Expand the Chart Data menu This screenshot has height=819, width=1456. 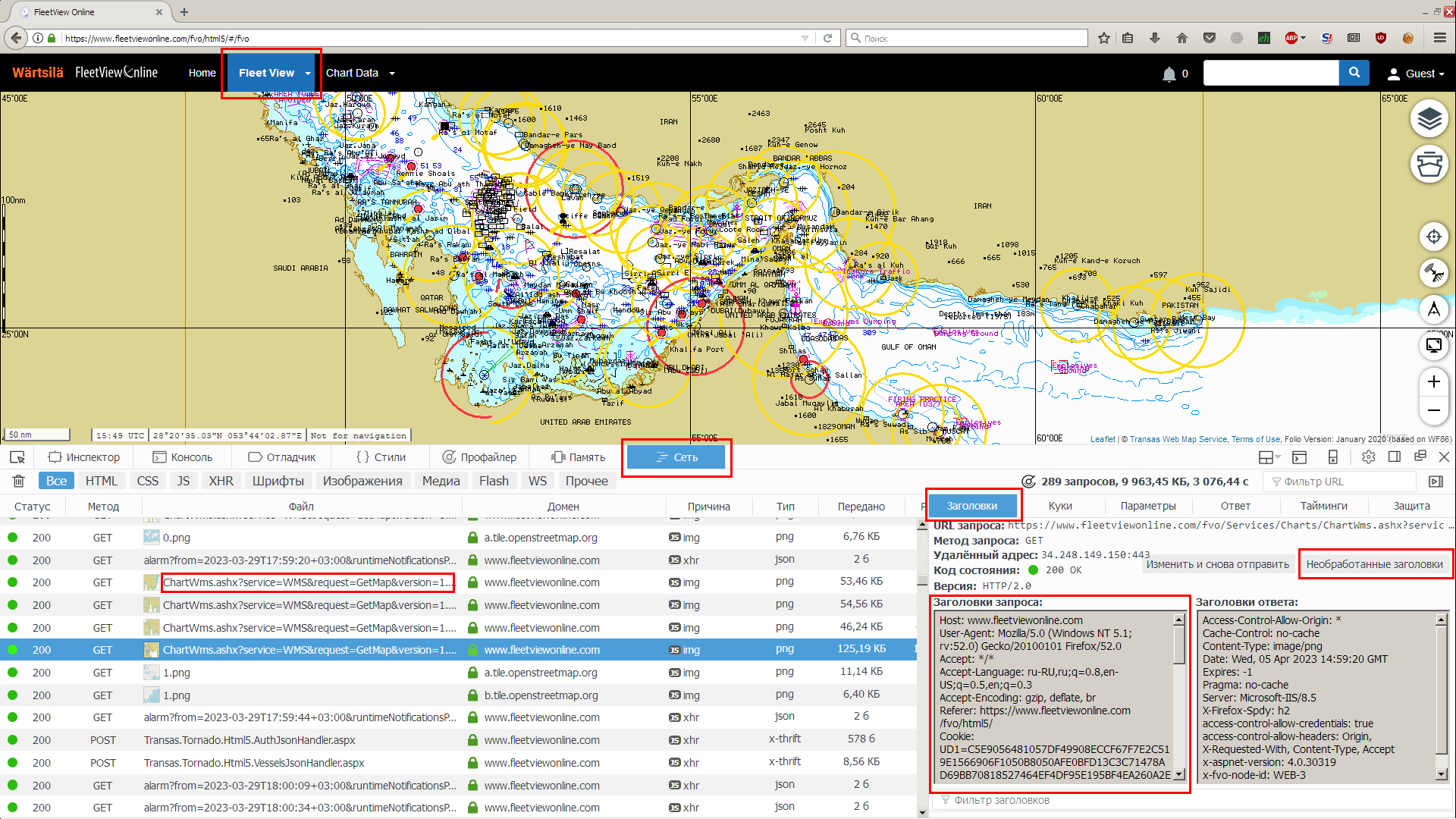pyautogui.click(x=359, y=74)
